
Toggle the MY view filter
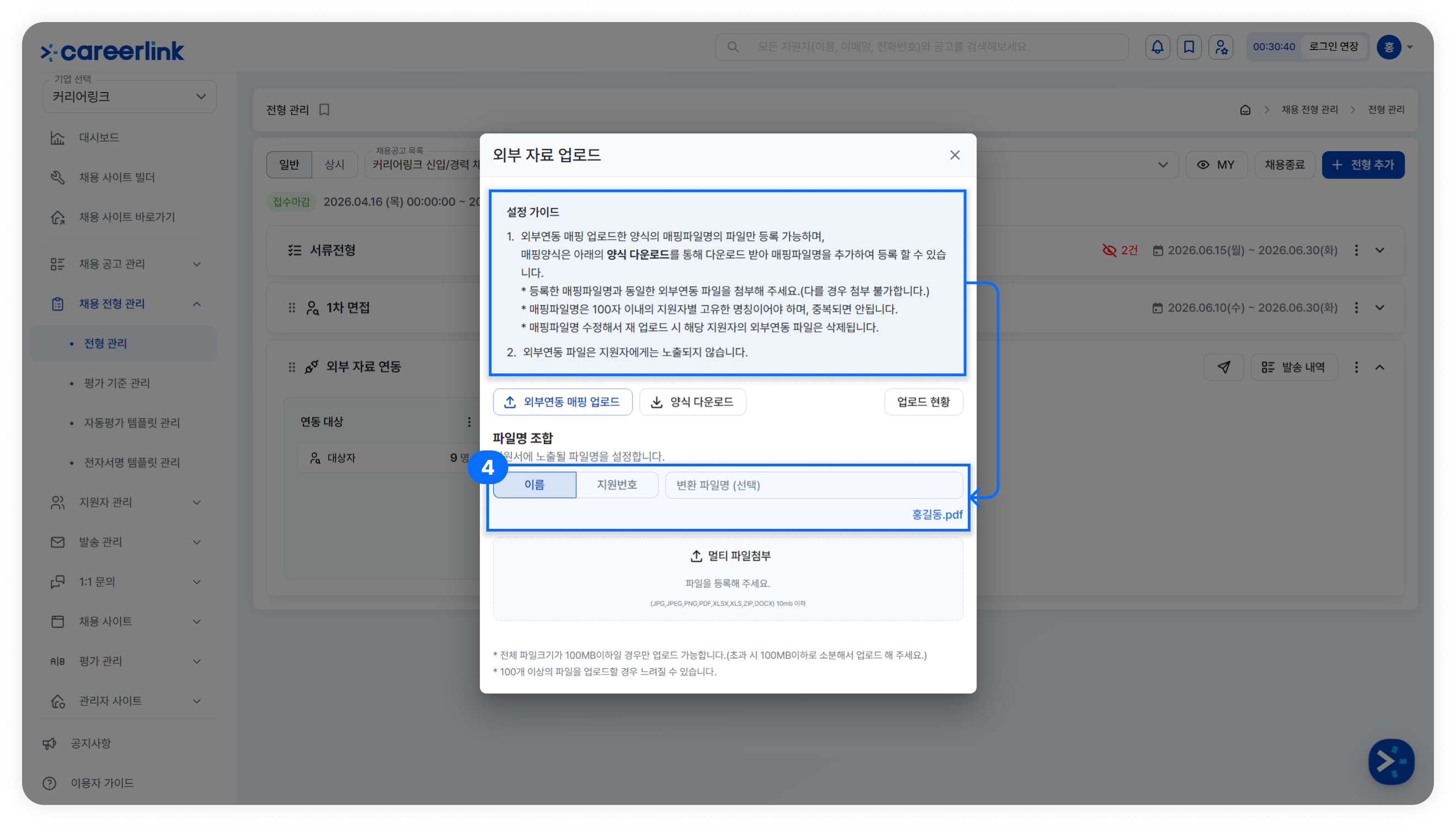pos(1216,165)
